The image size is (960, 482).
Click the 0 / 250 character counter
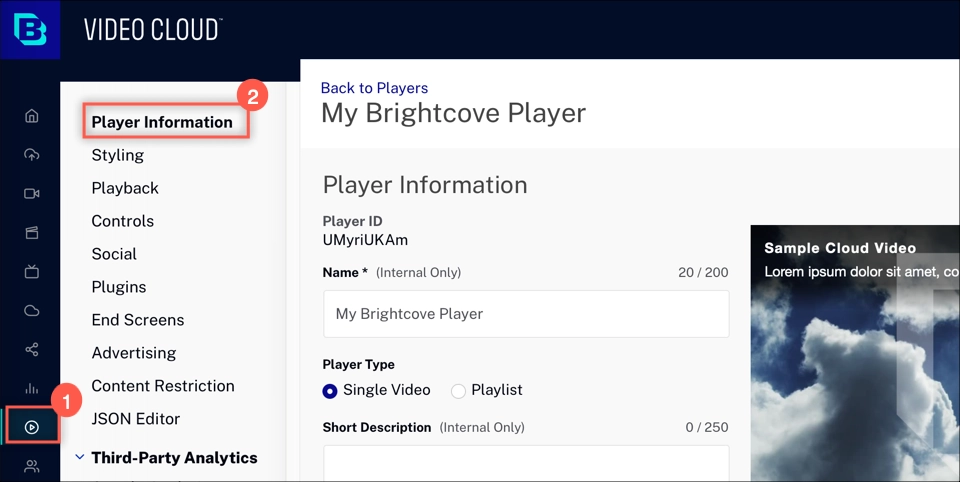pyautogui.click(x=707, y=427)
